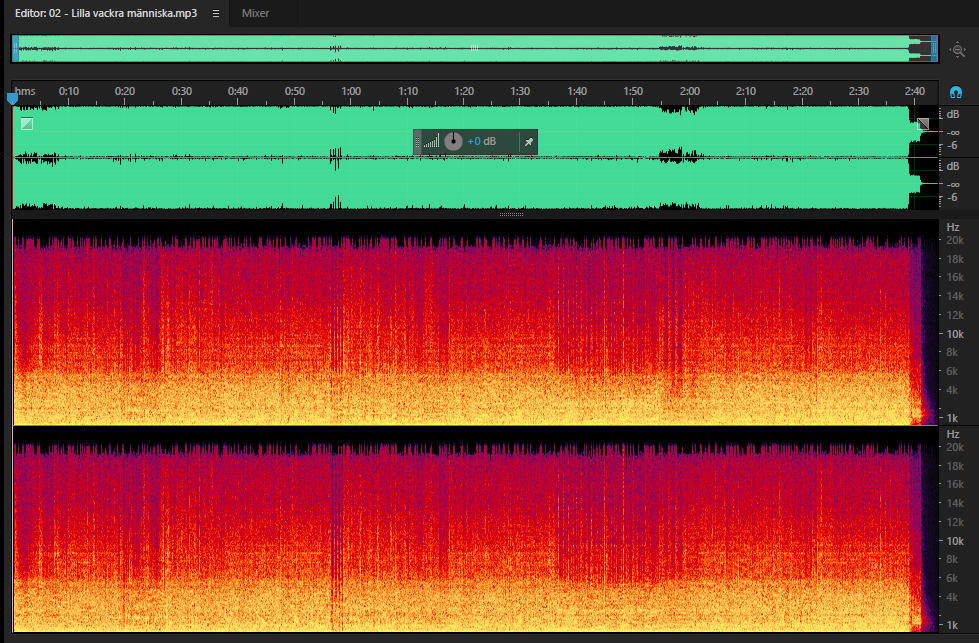Image resolution: width=979 pixels, height=643 pixels.
Task: Click 0:10 on the time ruler
Action: (69, 91)
